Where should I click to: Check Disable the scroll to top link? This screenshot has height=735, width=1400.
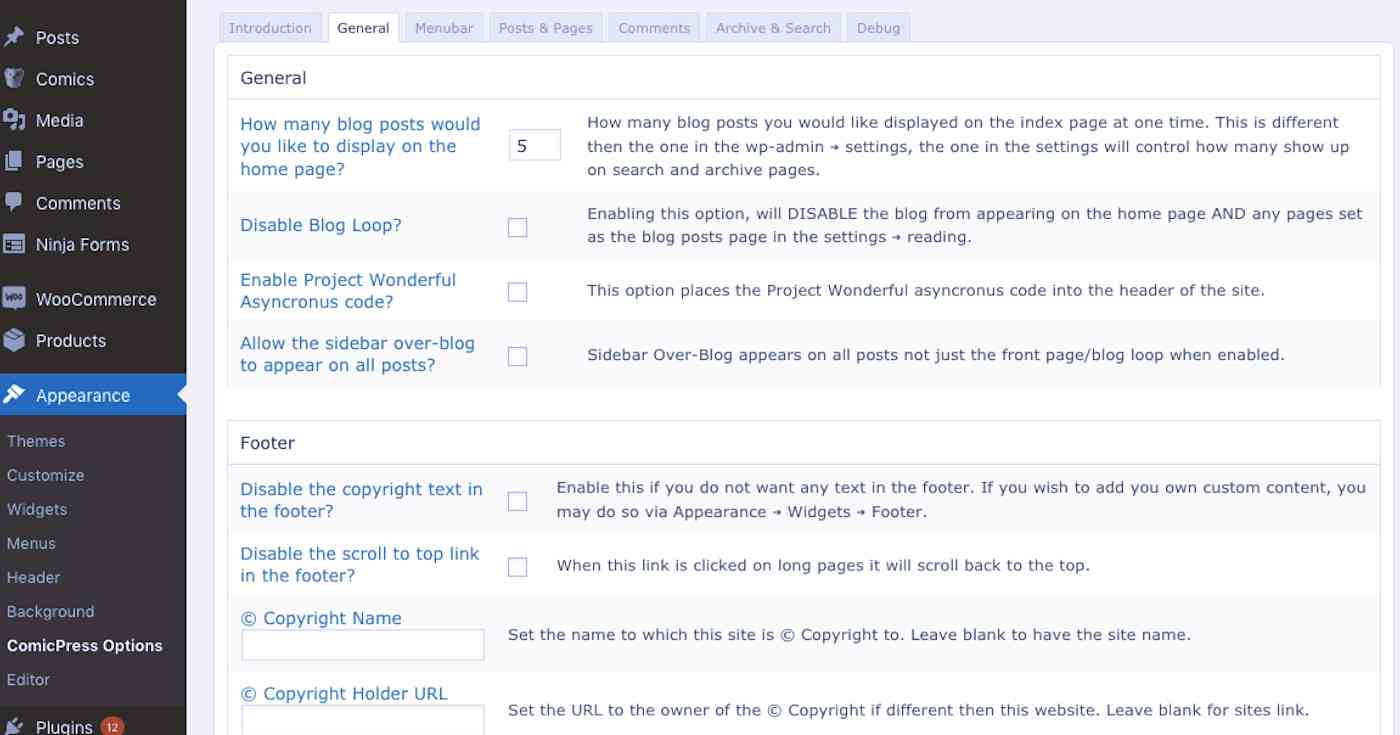pyautogui.click(x=517, y=566)
